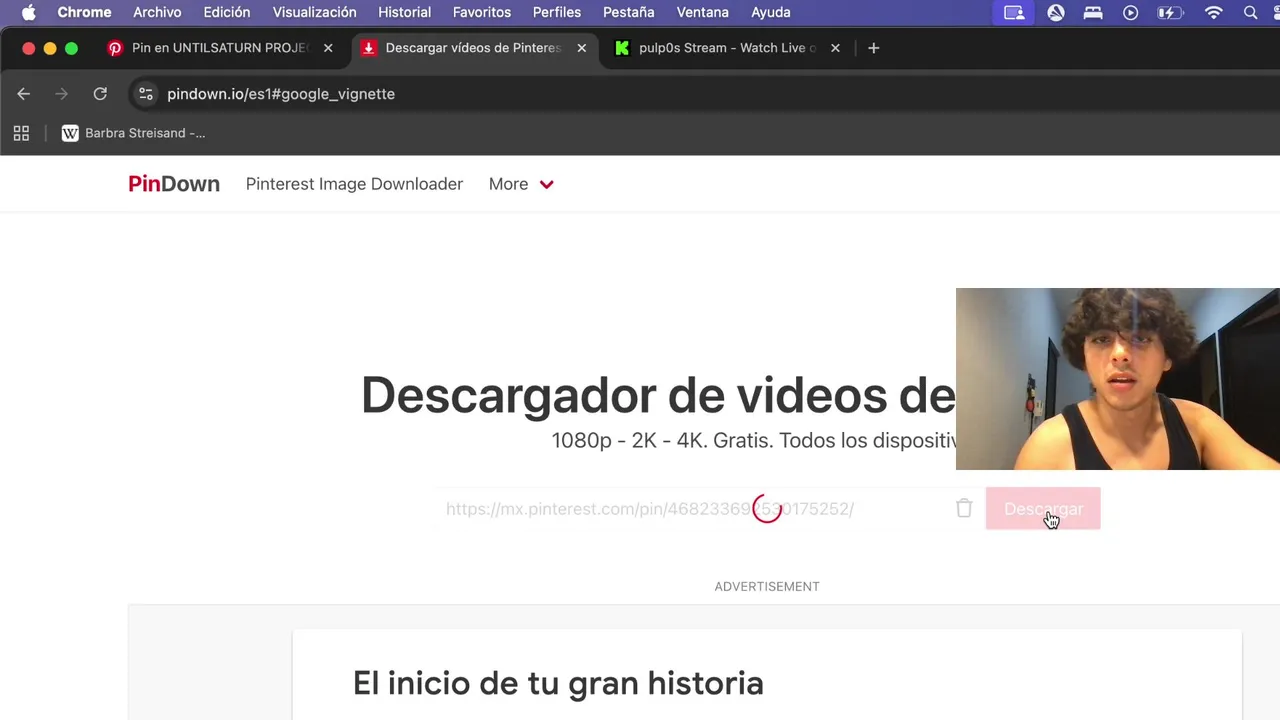This screenshot has width=1280, height=720.
Task: Switch to the Pin en UNTILSATURN tab
Action: click(221, 48)
